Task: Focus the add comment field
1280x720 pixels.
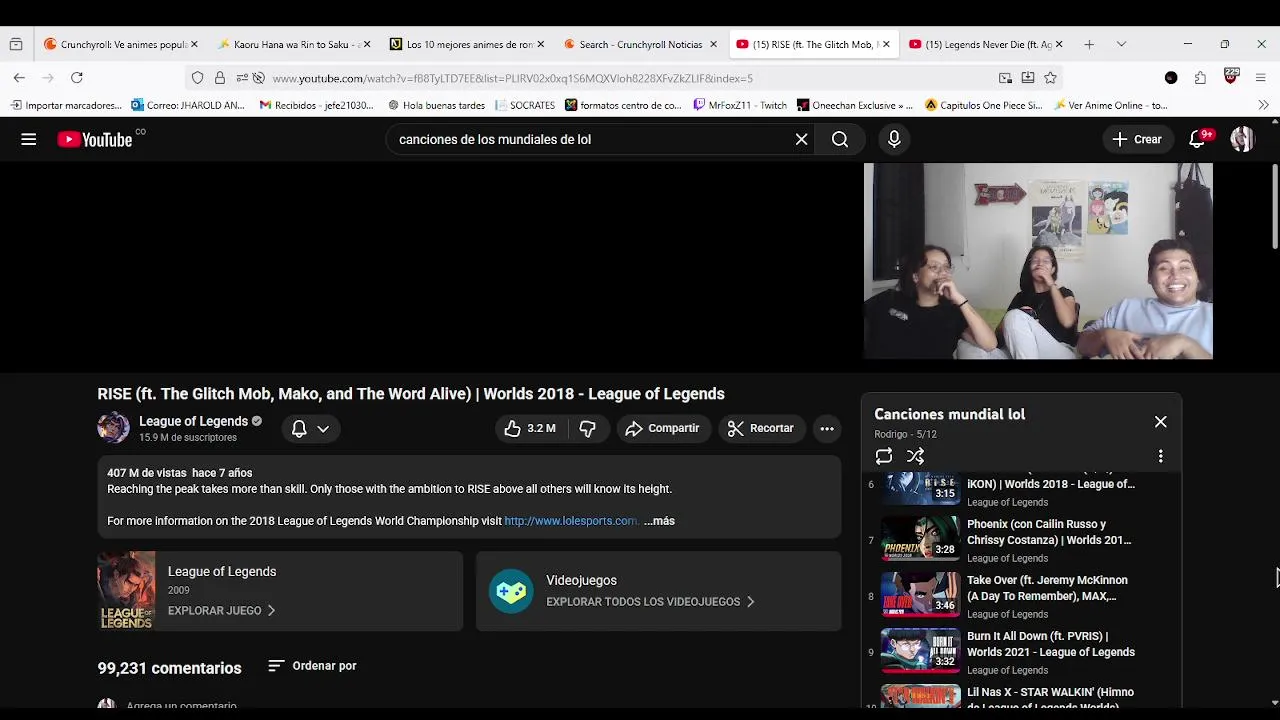Action: (181, 706)
